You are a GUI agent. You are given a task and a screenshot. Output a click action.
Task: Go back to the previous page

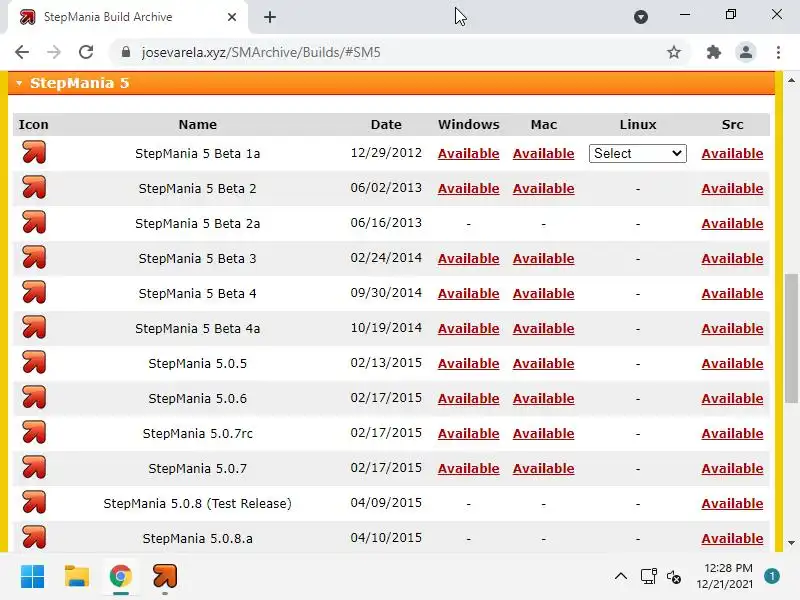click(x=22, y=52)
